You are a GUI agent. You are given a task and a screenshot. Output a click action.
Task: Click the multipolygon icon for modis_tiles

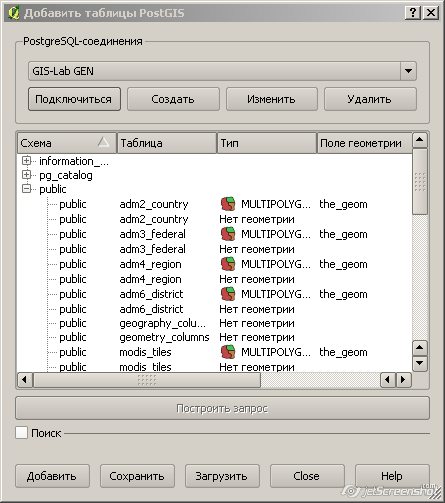click(228, 352)
